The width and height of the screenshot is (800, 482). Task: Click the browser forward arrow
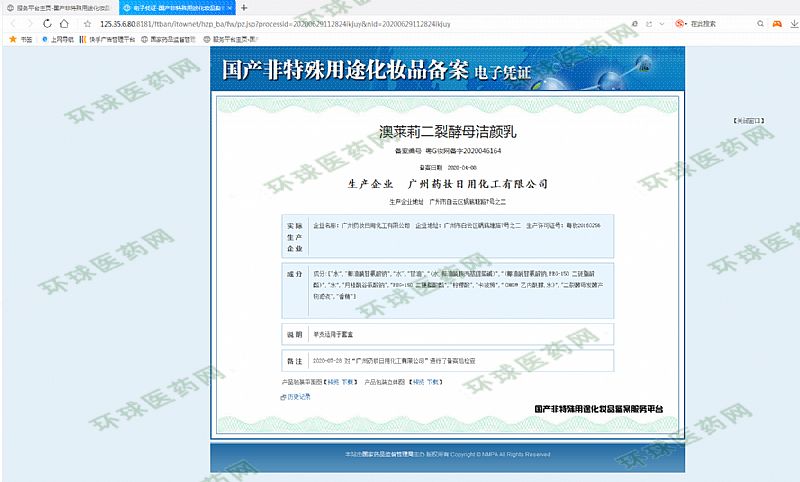click(27, 23)
